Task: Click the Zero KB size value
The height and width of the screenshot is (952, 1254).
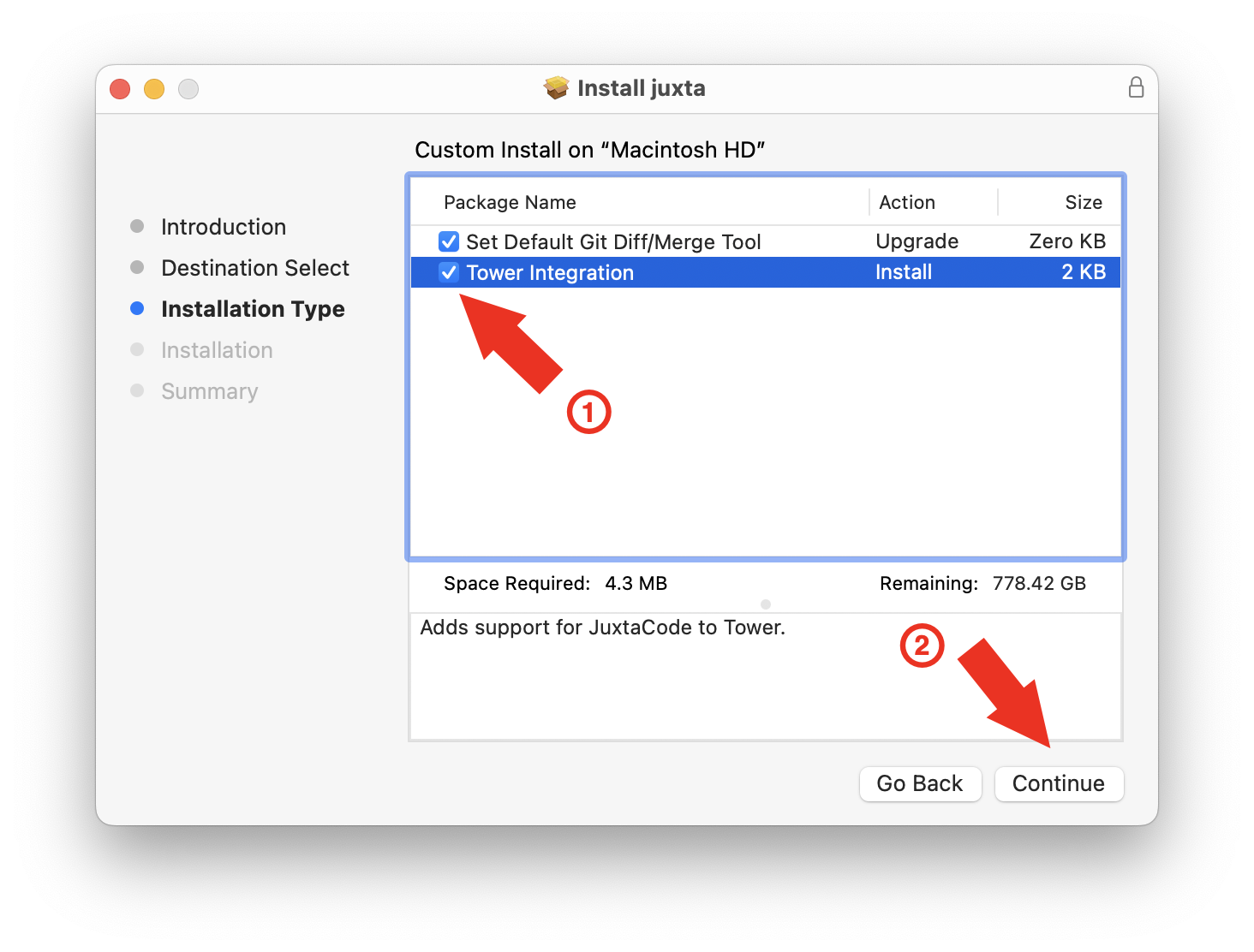Action: (1067, 241)
